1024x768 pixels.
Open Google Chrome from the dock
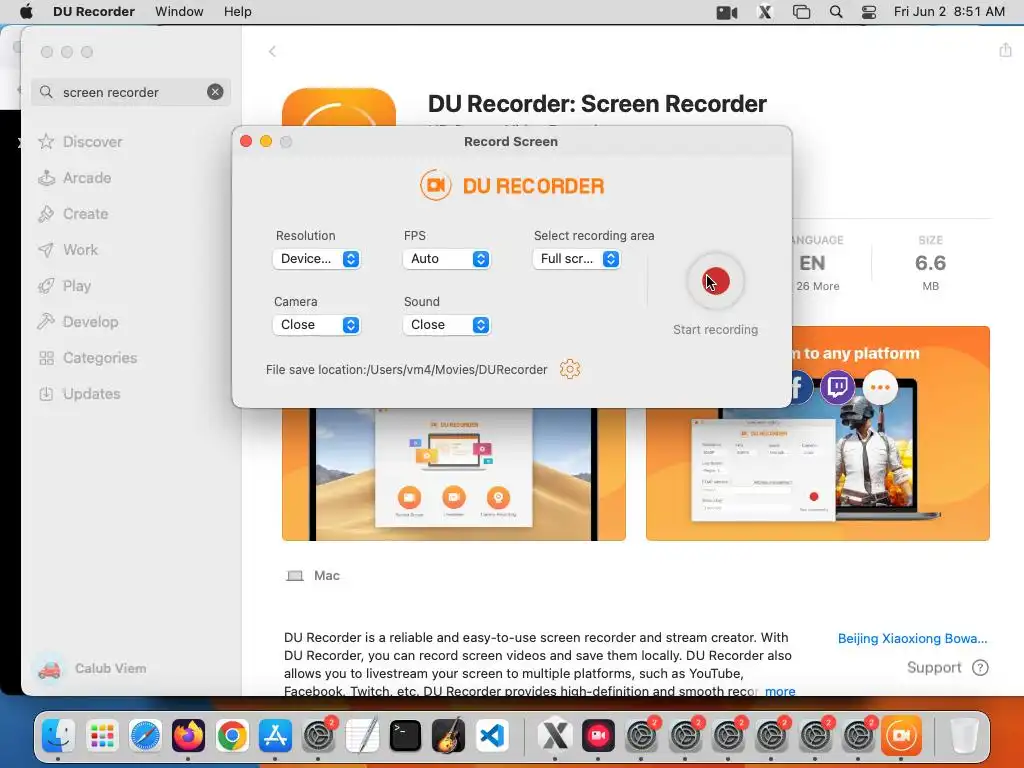(x=232, y=736)
